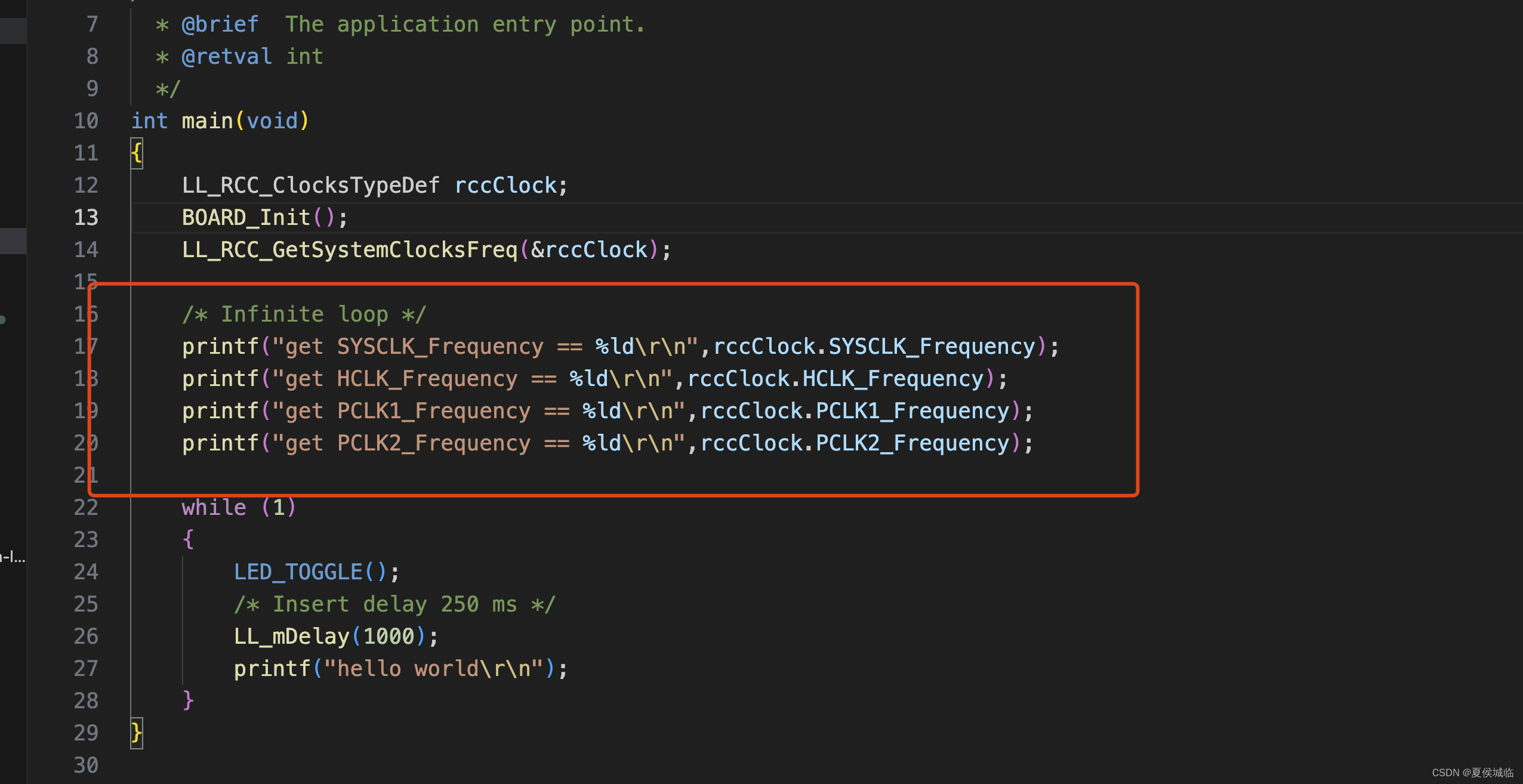The height and width of the screenshot is (784, 1523).
Task: Click the 'while' keyword
Action: 214,507
